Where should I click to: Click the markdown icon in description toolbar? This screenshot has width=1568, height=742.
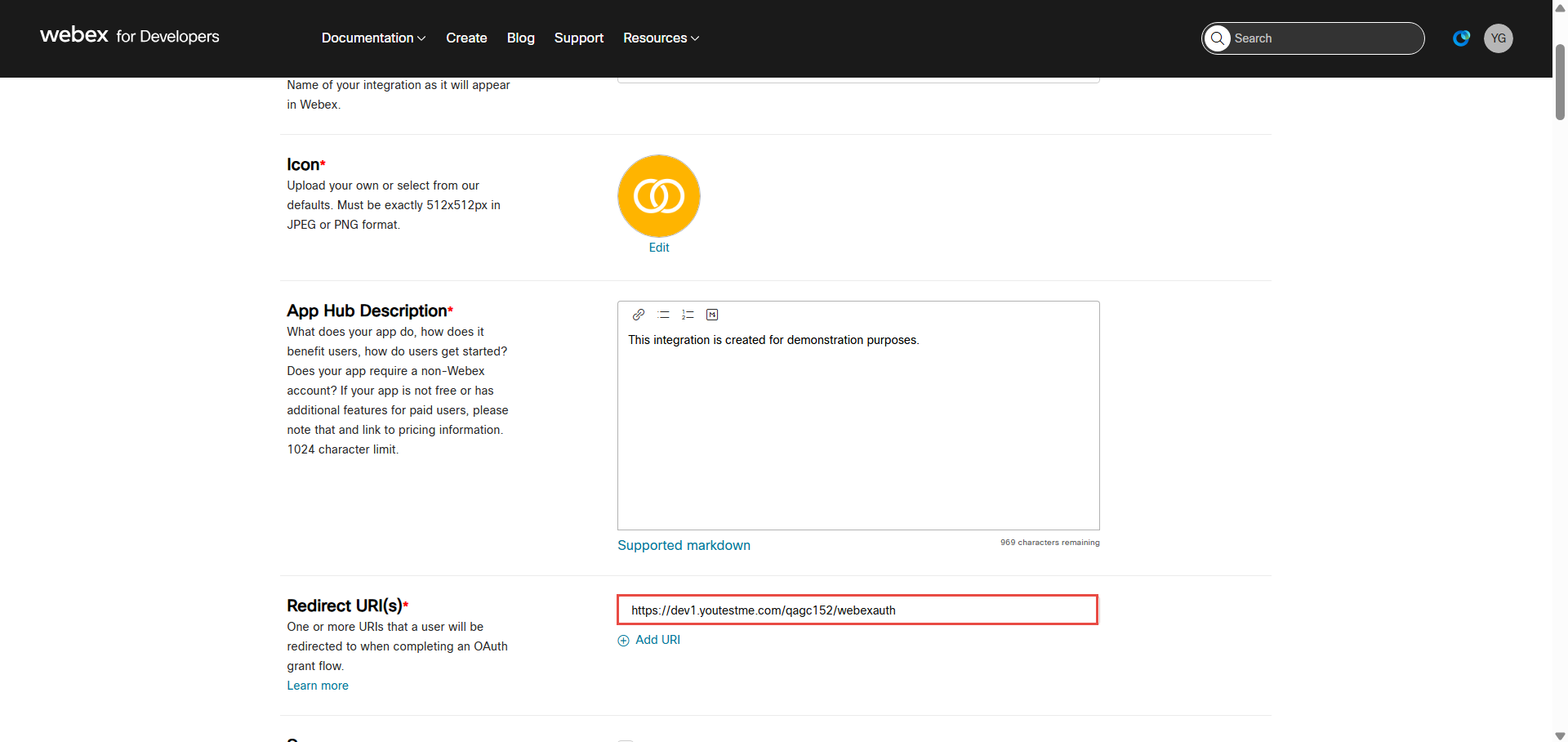[712, 315]
